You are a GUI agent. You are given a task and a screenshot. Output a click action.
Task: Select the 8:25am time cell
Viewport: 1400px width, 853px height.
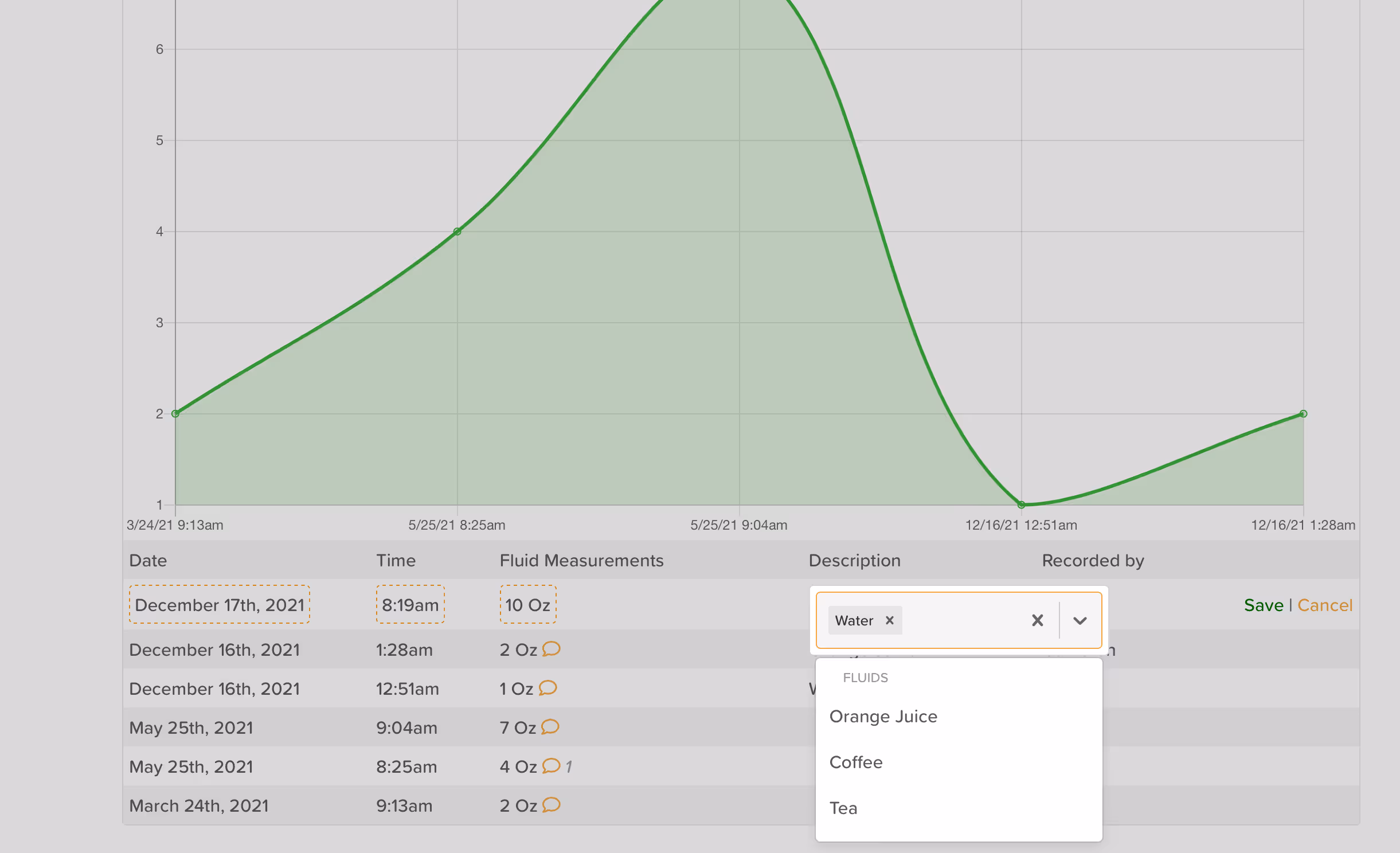tap(406, 767)
